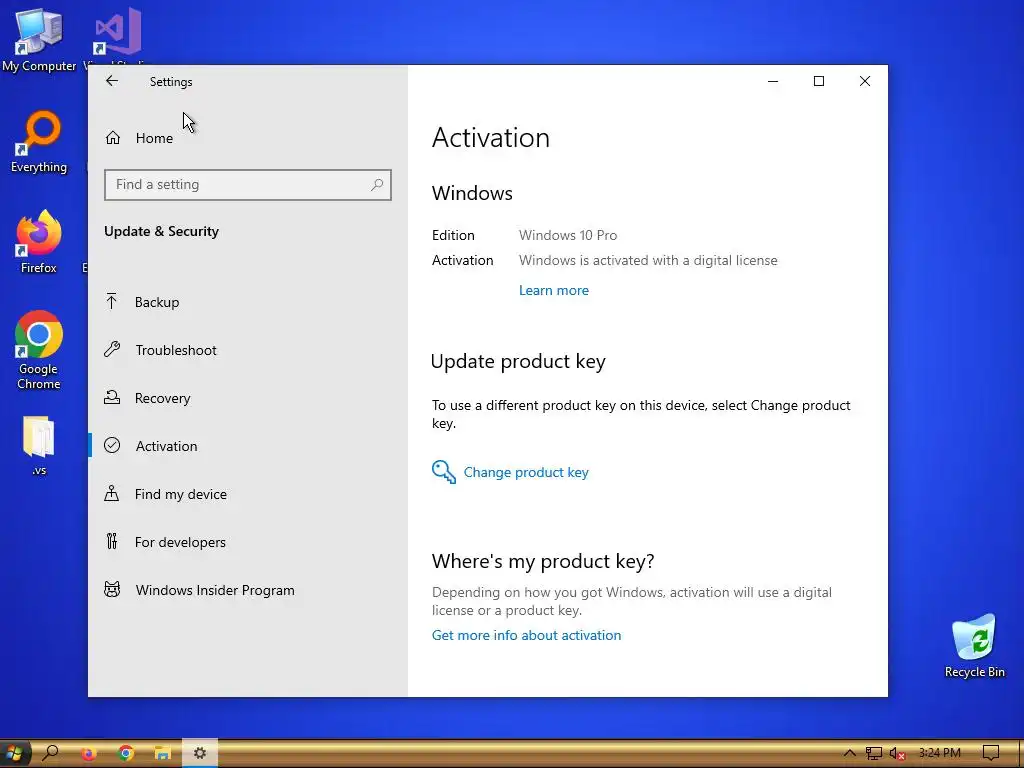Select the Firefox desktop shortcut
This screenshot has width=1024, height=768.
click(x=39, y=242)
